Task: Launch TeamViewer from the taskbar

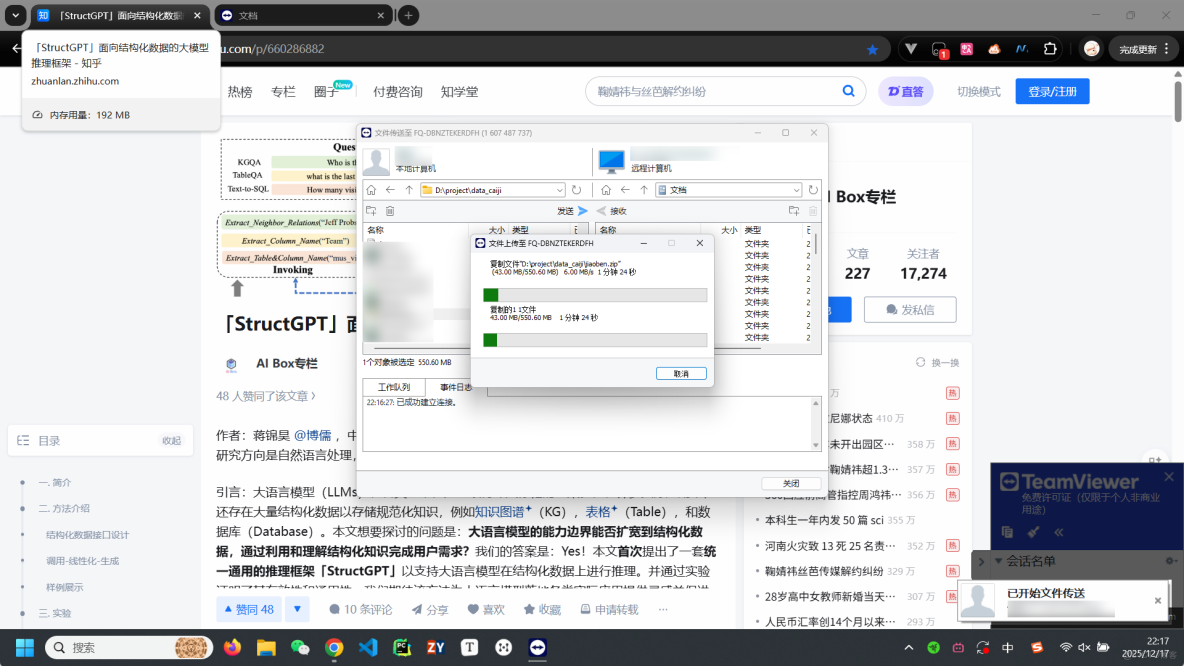Action: 538,647
